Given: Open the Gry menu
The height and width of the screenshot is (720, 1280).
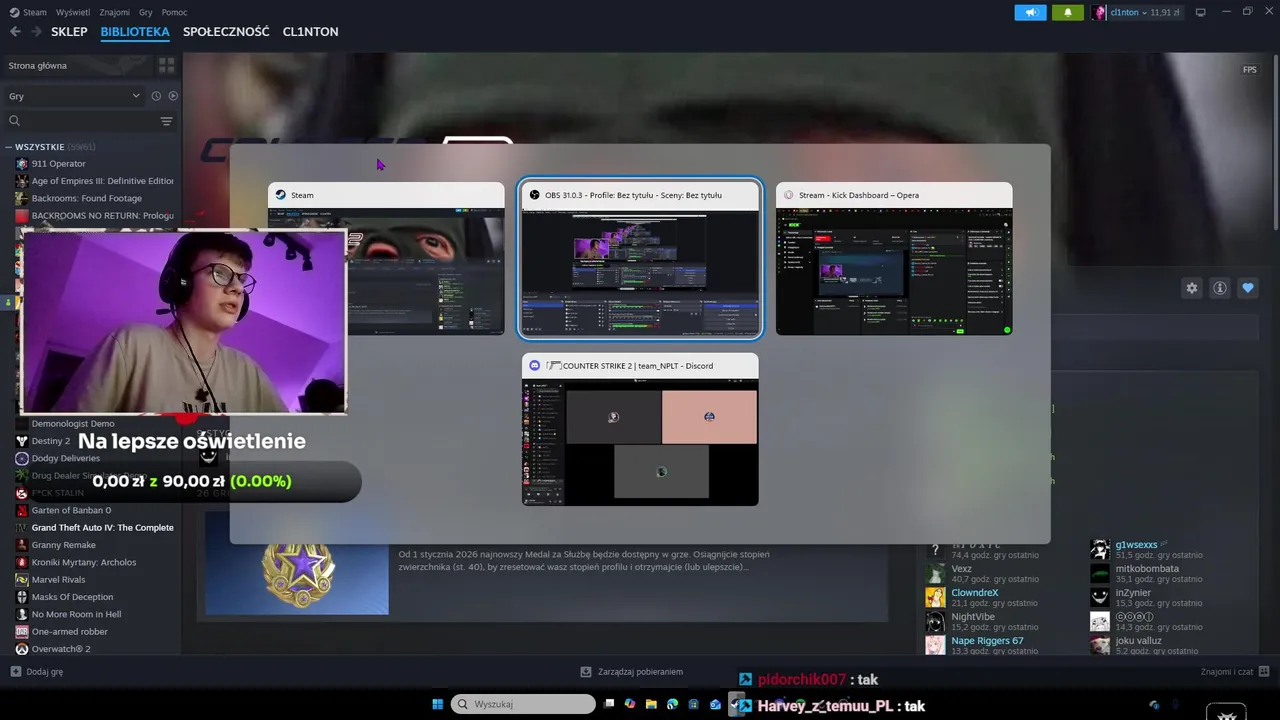Looking at the screenshot, I should tap(146, 12).
